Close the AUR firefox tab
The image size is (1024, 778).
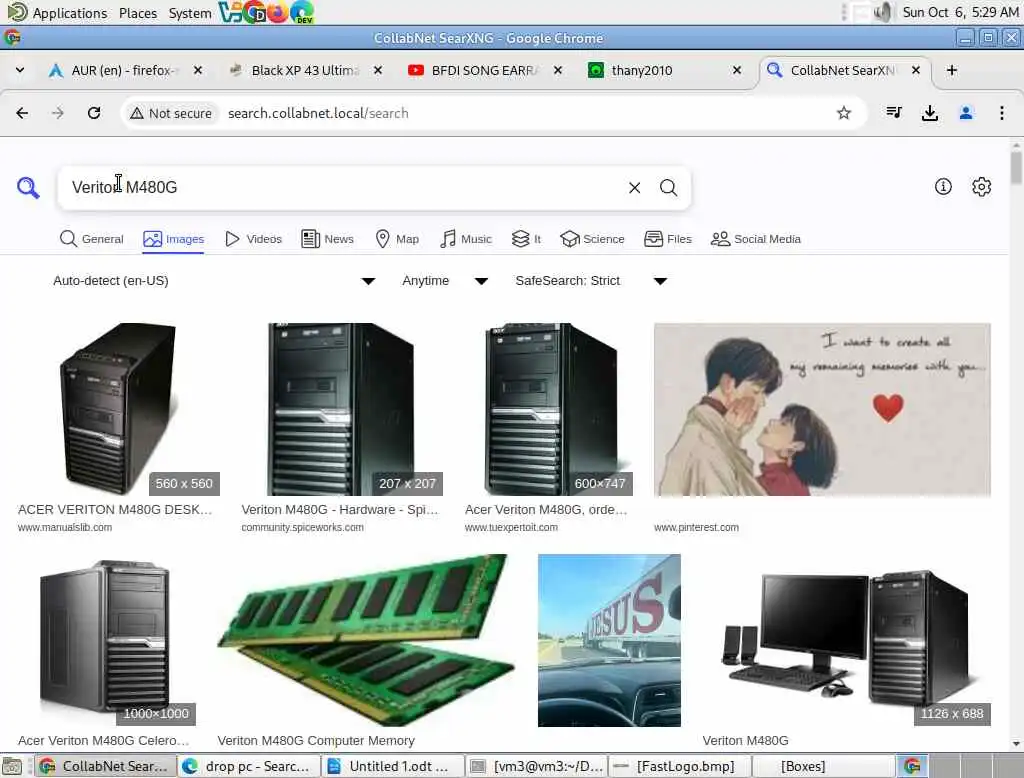[198, 70]
